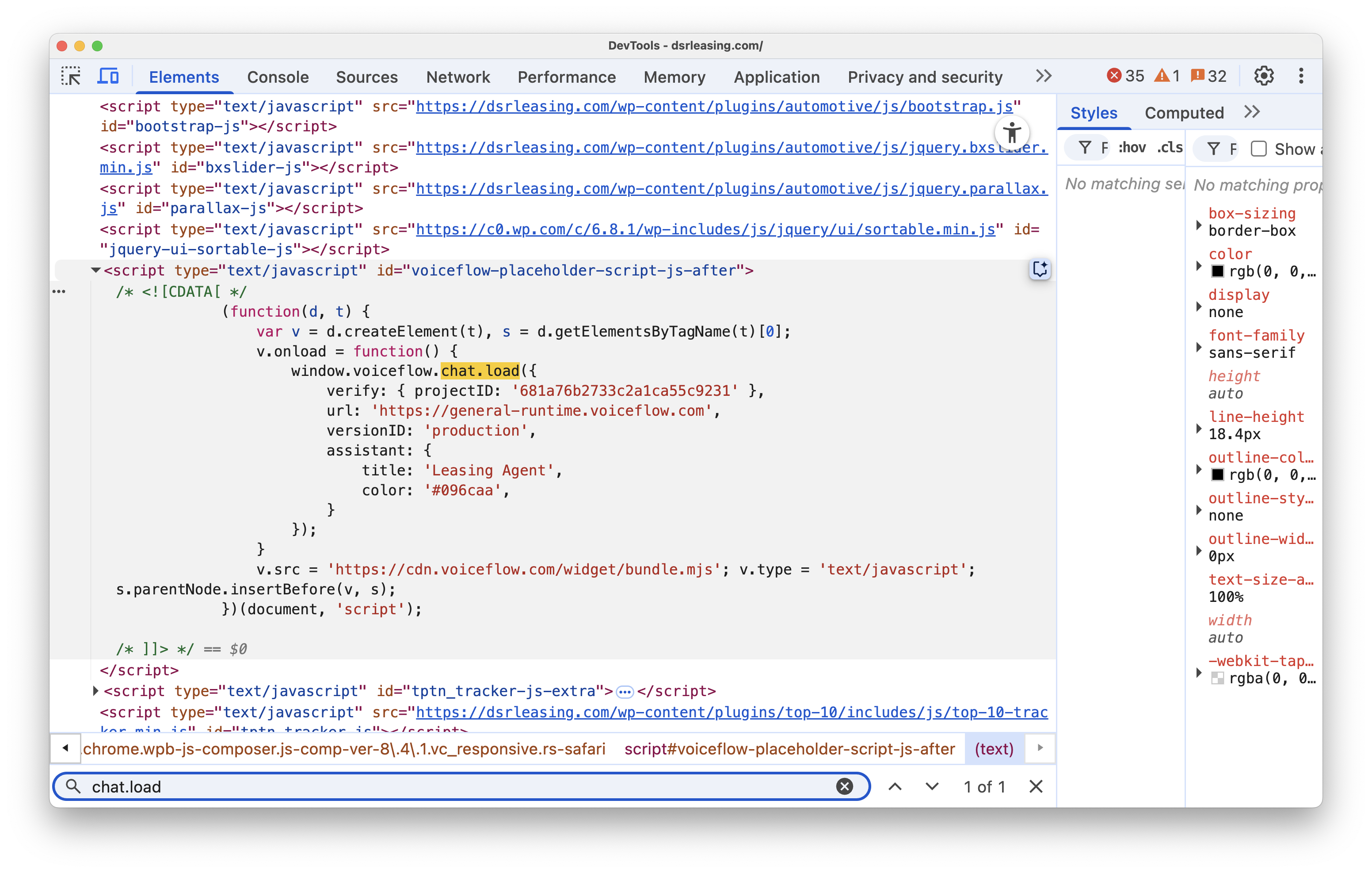Open the Memory tab
This screenshot has width=1372, height=873.
(x=674, y=77)
